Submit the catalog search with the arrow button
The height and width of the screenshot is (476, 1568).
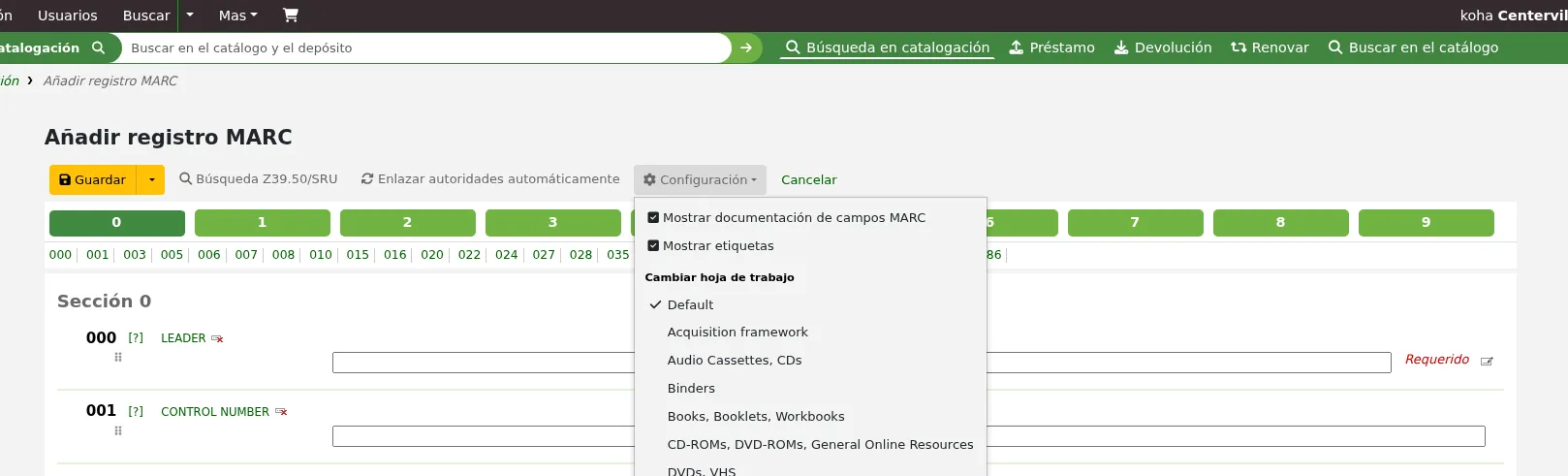[x=746, y=48]
